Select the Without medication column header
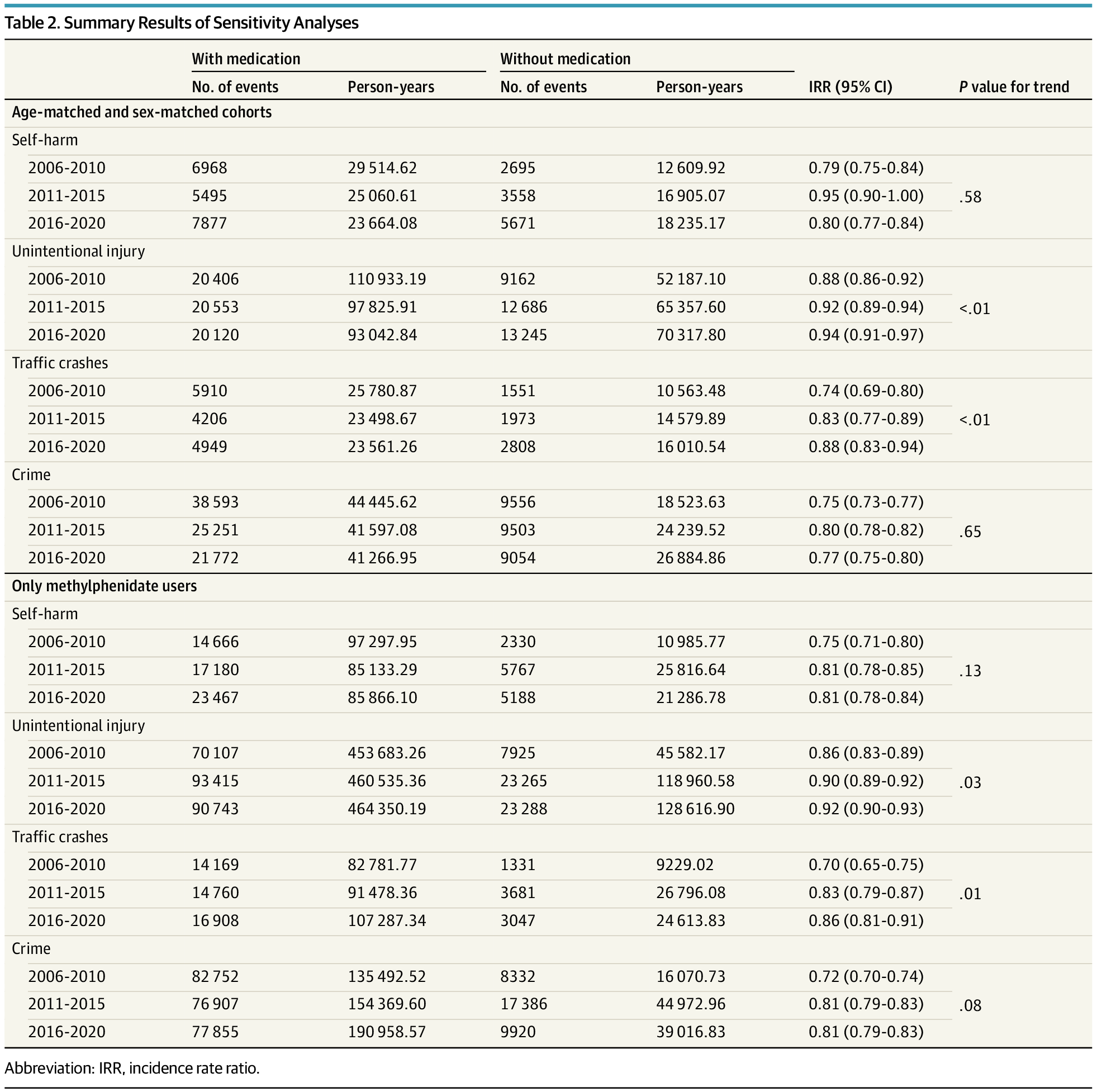The image size is (1097, 1092). [x=565, y=59]
